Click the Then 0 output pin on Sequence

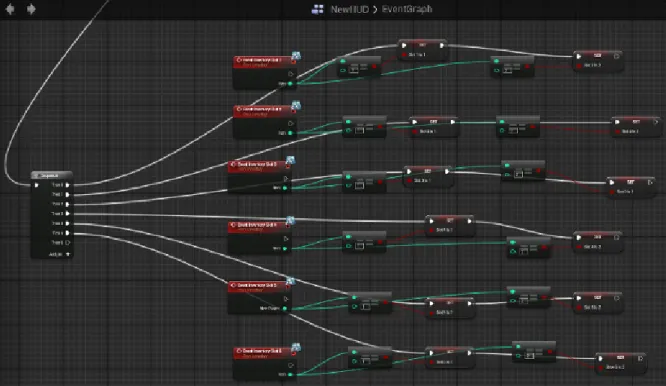[67, 185]
